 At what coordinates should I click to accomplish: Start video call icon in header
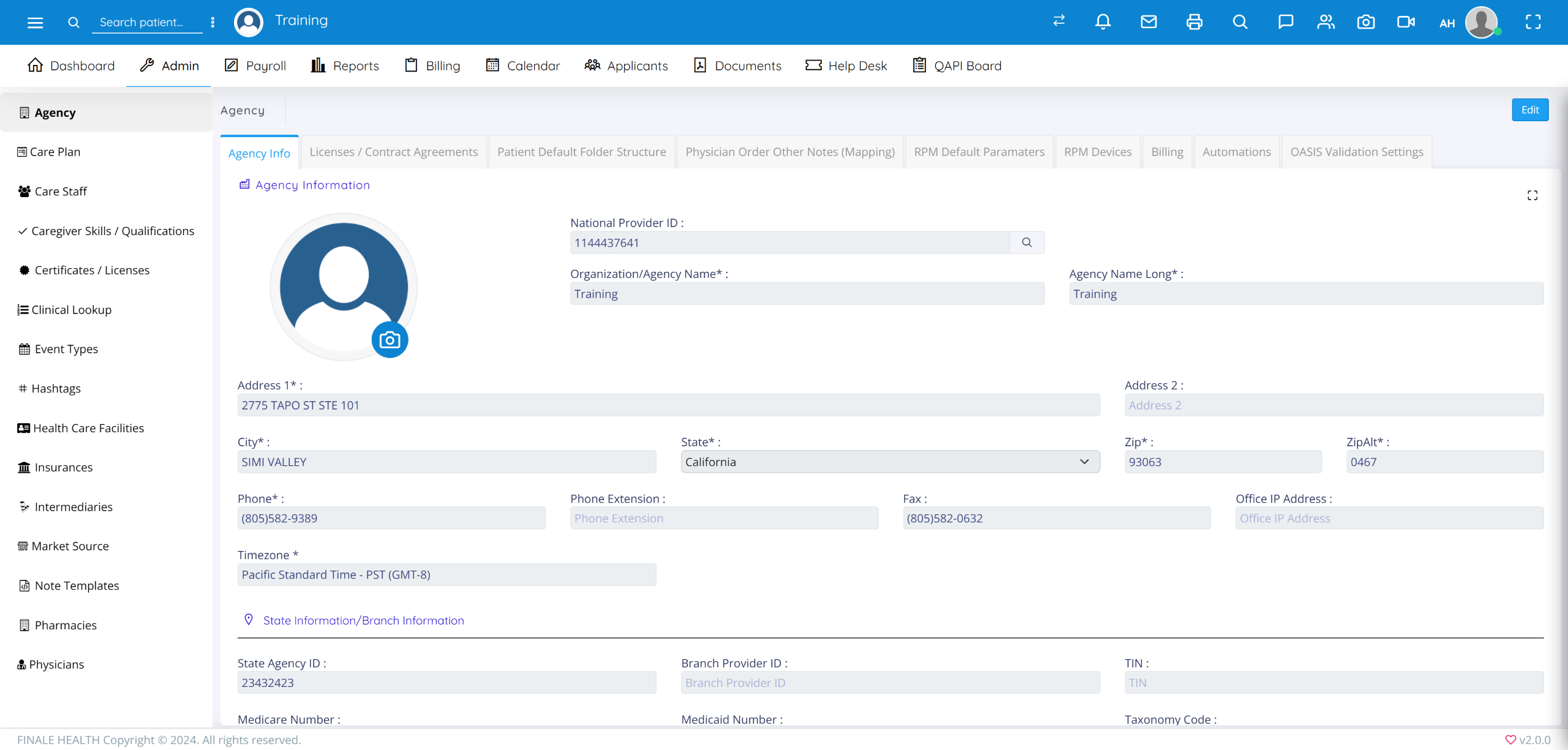(x=1406, y=22)
